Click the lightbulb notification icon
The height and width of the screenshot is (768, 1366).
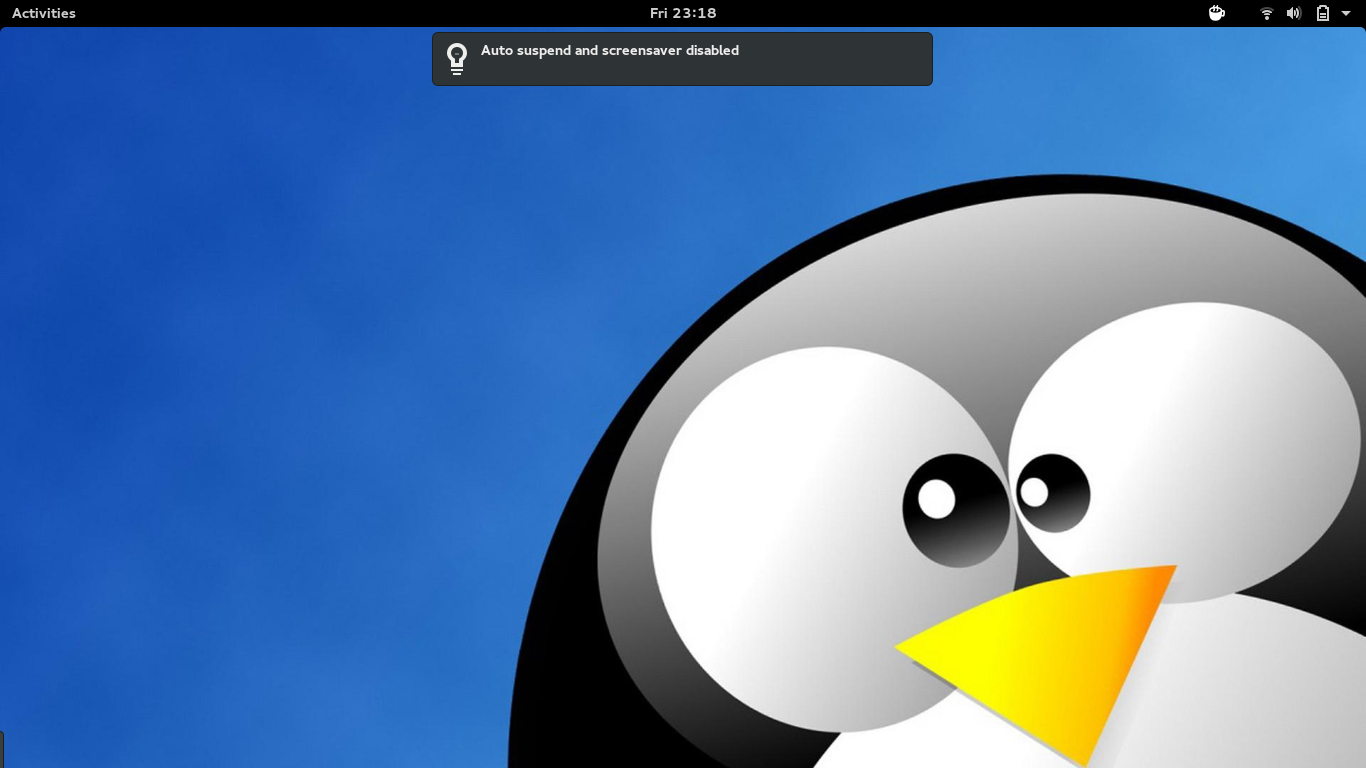click(x=457, y=59)
